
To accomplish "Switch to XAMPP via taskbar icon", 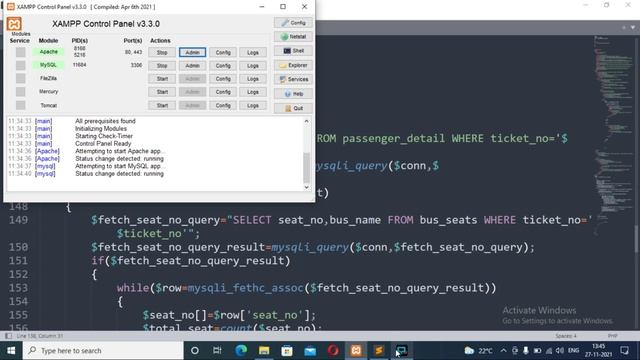I will point(356,351).
